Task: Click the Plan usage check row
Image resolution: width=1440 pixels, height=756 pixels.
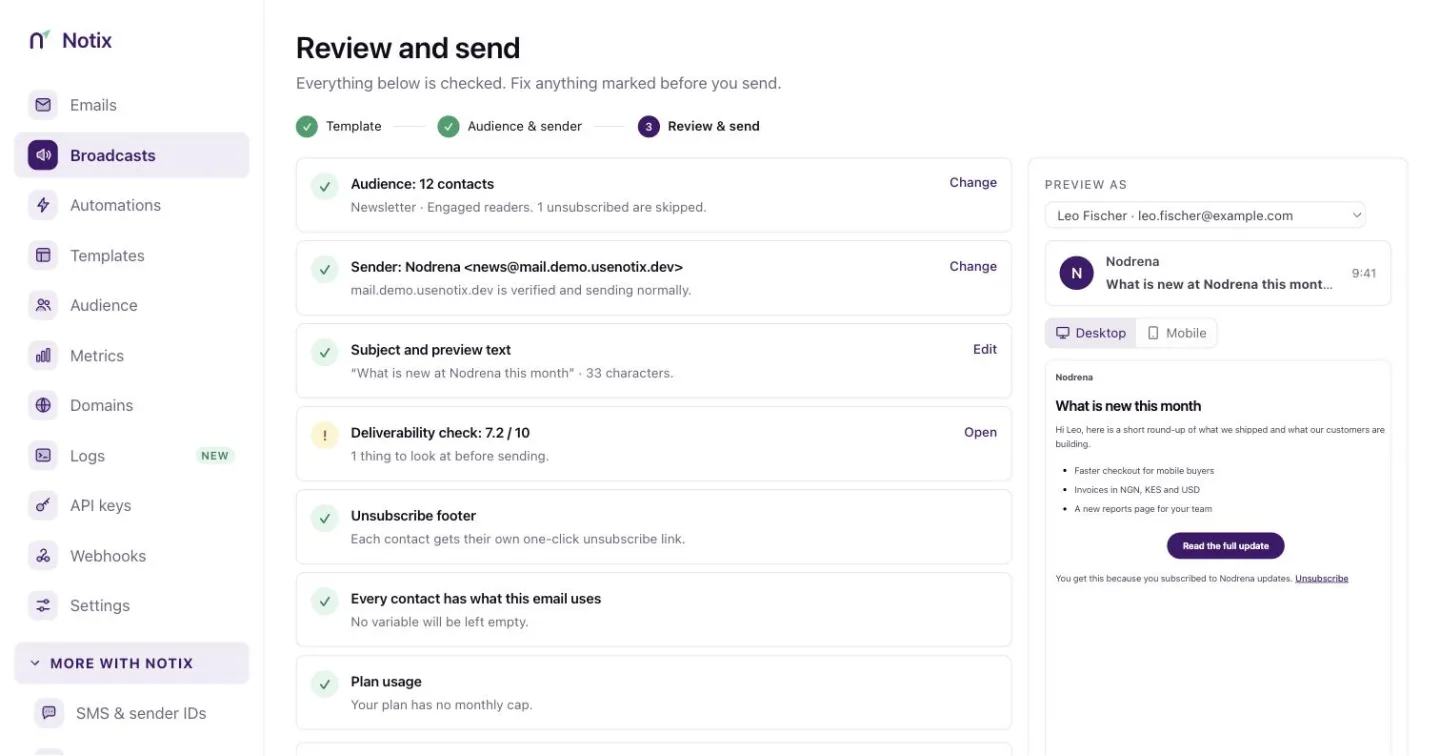Action: [x=654, y=693]
